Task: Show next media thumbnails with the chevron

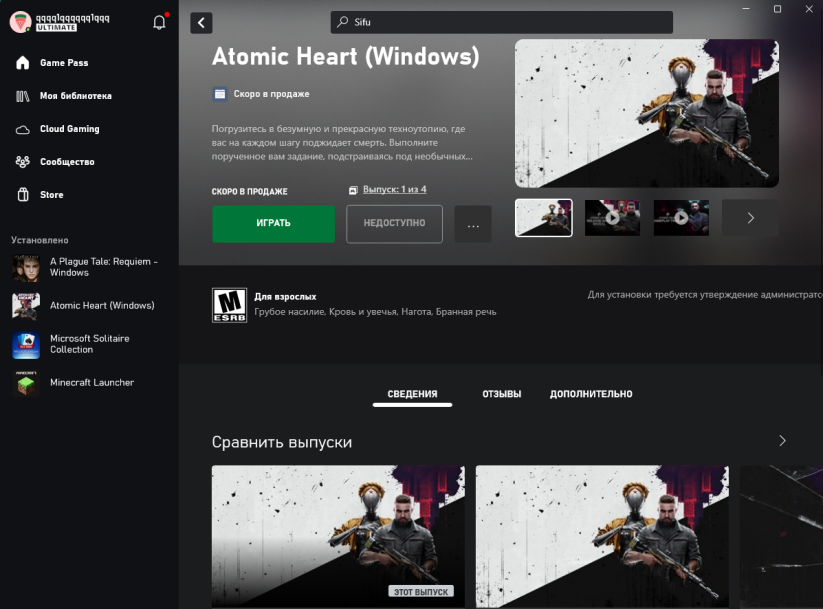Action: (x=750, y=218)
